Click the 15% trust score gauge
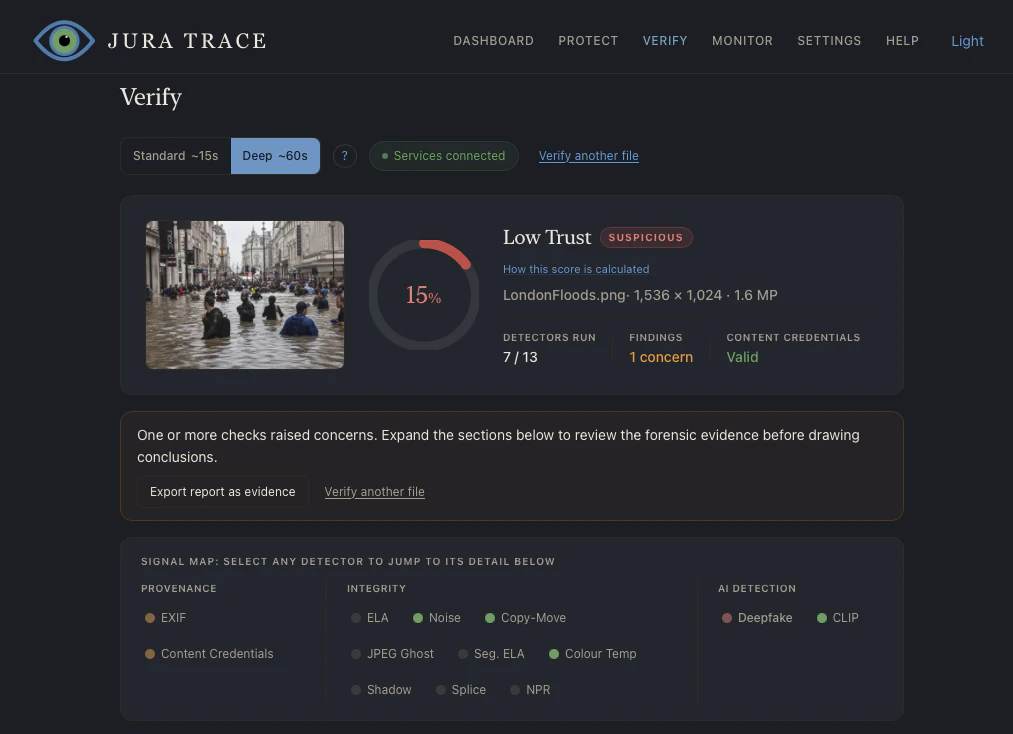1013x734 pixels. point(424,295)
